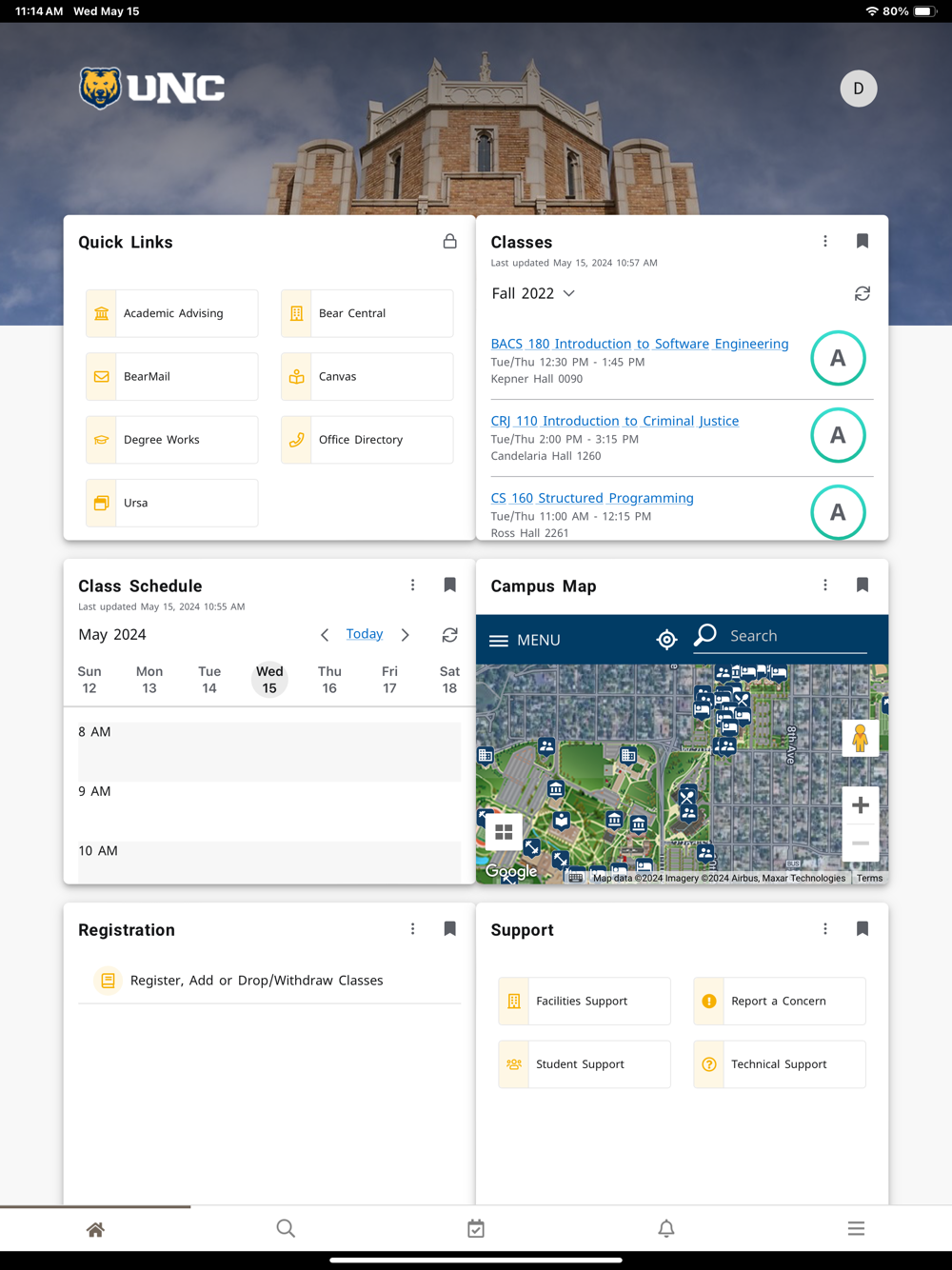Switch map layer type grid button
952x1270 pixels.
pyautogui.click(x=504, y=832)
